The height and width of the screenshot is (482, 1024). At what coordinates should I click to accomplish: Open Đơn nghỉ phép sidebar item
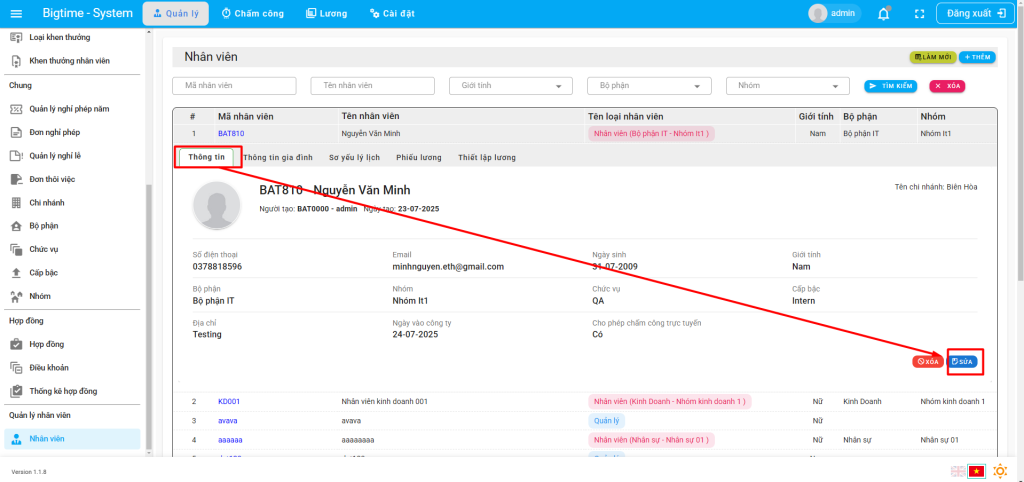click(x=54, y=132)
